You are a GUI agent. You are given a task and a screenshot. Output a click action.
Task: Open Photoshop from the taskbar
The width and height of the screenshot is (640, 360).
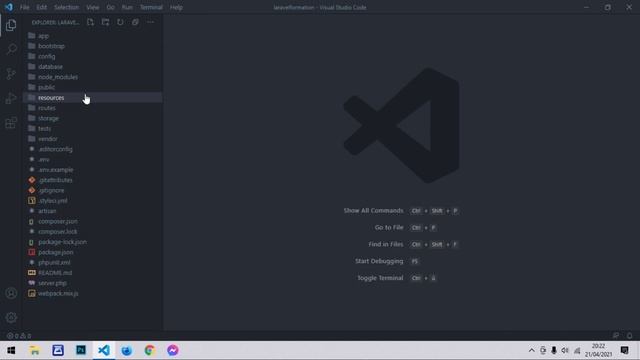pyautogui.click(x=81, y=350)
